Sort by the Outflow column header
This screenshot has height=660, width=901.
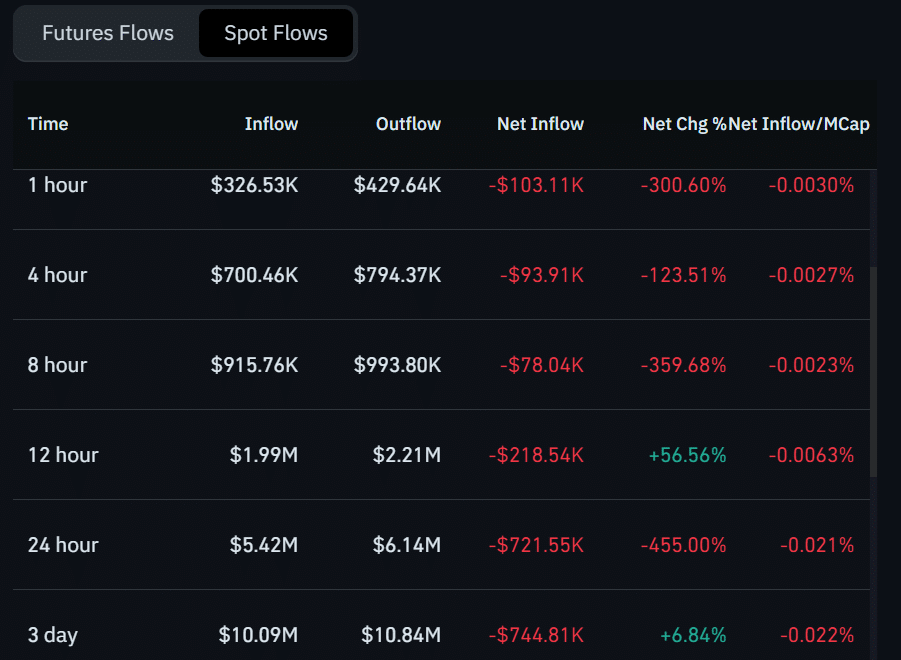pyautogui.click(x=408, y=124)
